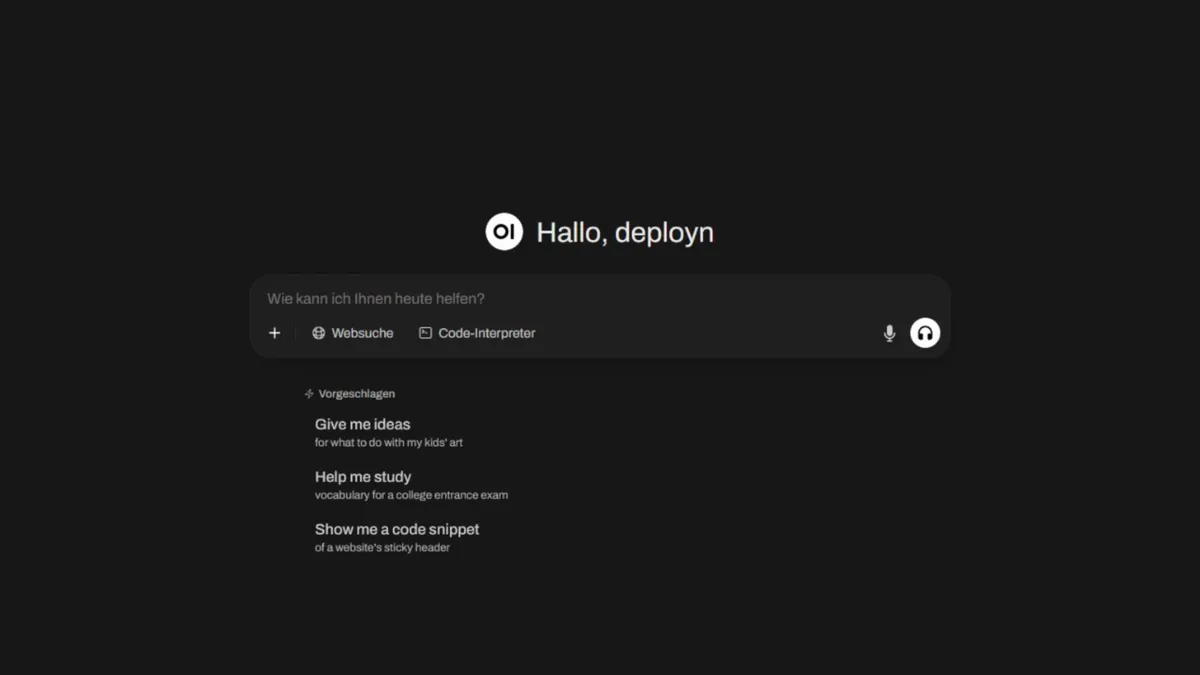This screenshot has height=675, width=1200.
Task: Click 'vocabulary for a college entrance exam'
Action: pyautogui.click(x=412, y=495)
